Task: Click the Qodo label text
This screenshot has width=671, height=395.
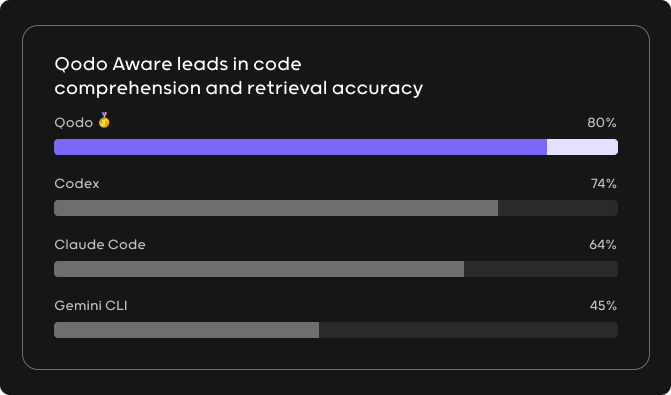Action: [74, 123]
